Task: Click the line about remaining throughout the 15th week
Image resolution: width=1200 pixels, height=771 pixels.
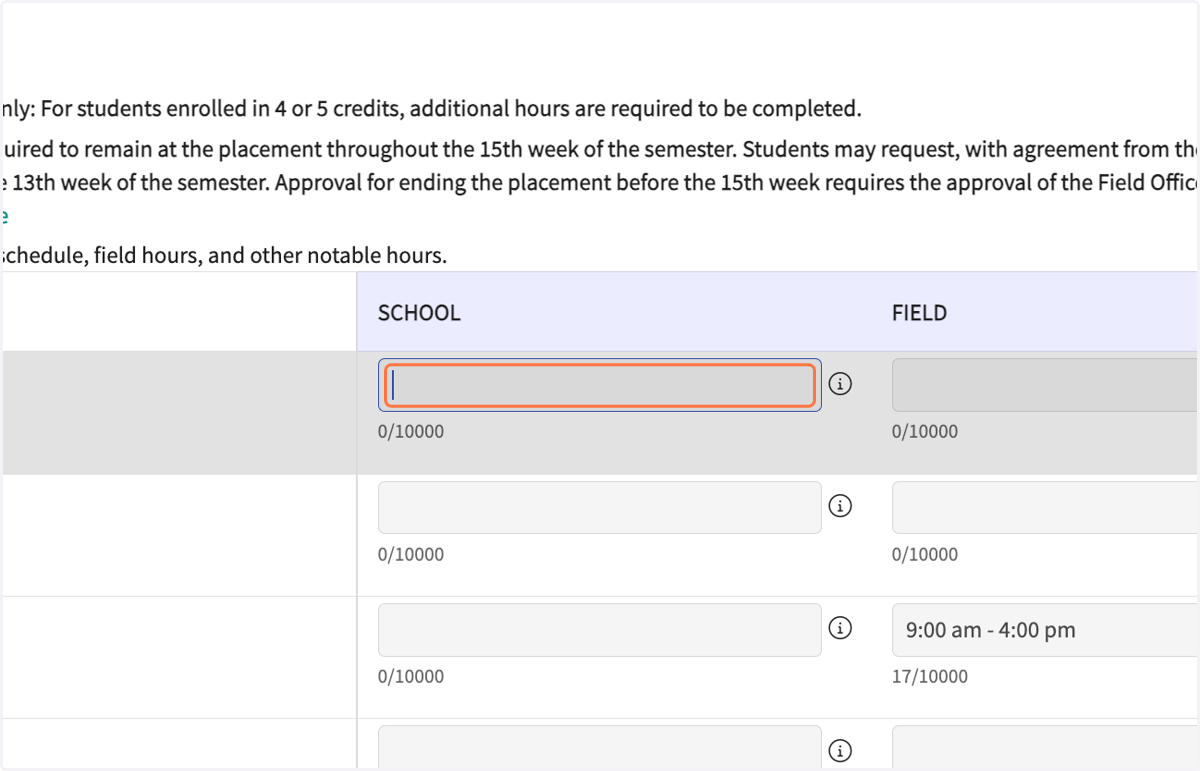Action: (x=600, y=150)
